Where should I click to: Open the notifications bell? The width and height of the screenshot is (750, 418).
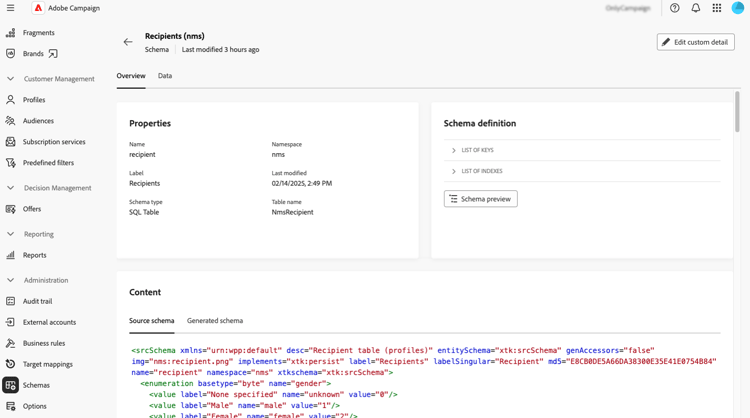click(x=696, y=8)
